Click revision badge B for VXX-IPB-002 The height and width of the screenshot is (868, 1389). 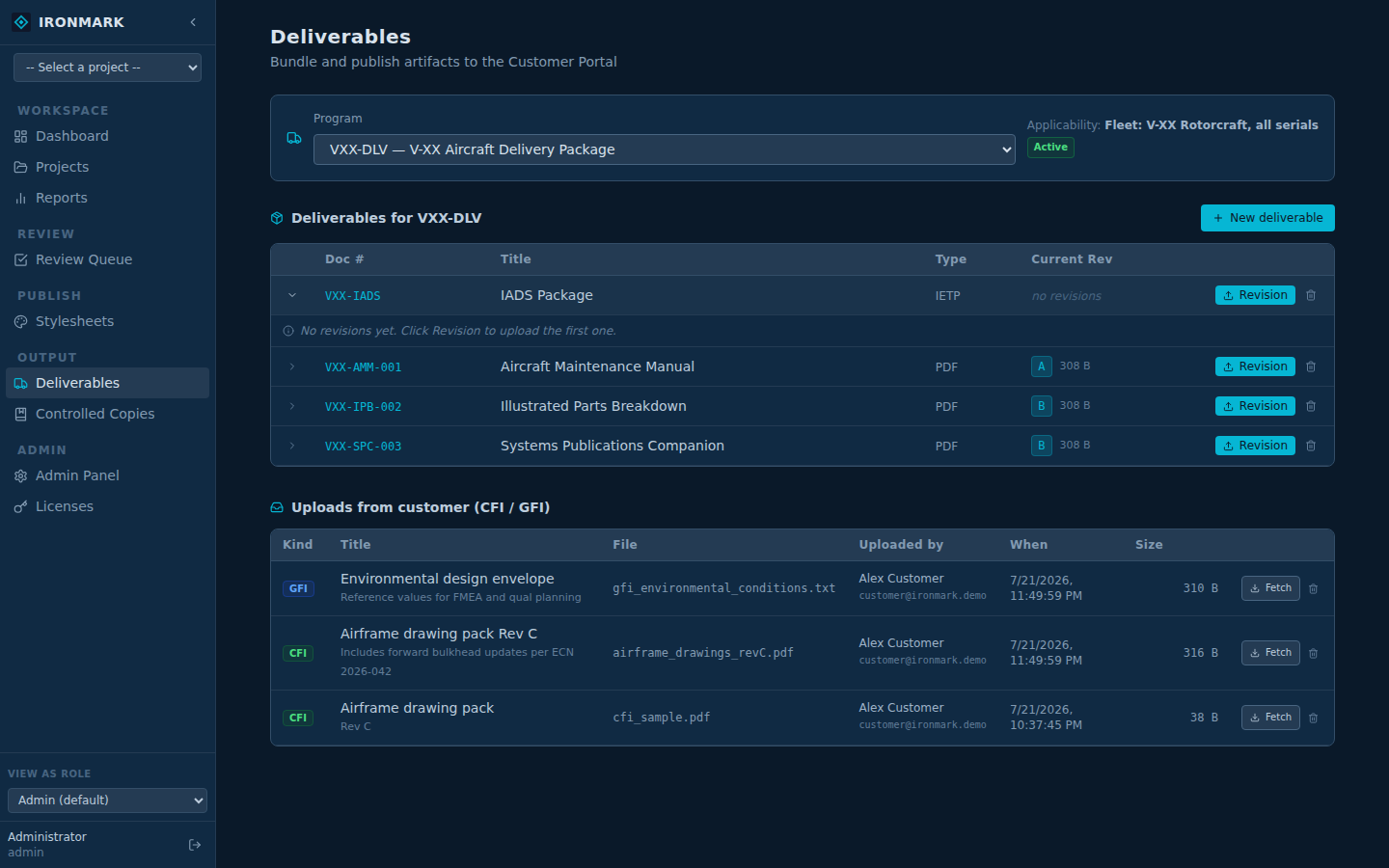[1042, 406]
